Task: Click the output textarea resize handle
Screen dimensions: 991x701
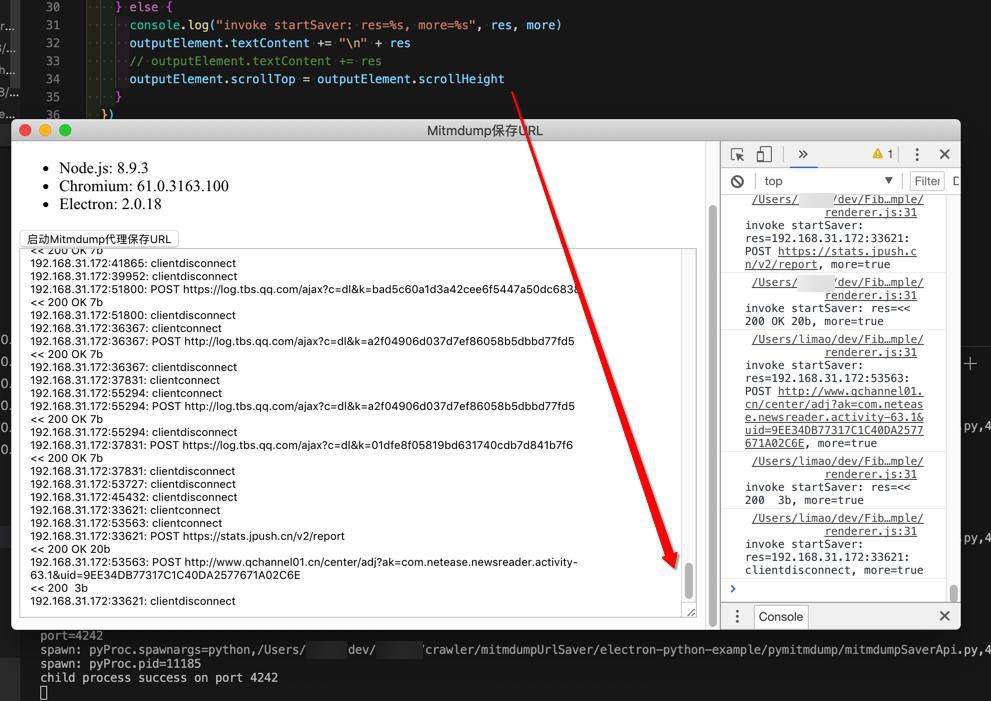Action: pyautogui.click(x=691, y=612)
